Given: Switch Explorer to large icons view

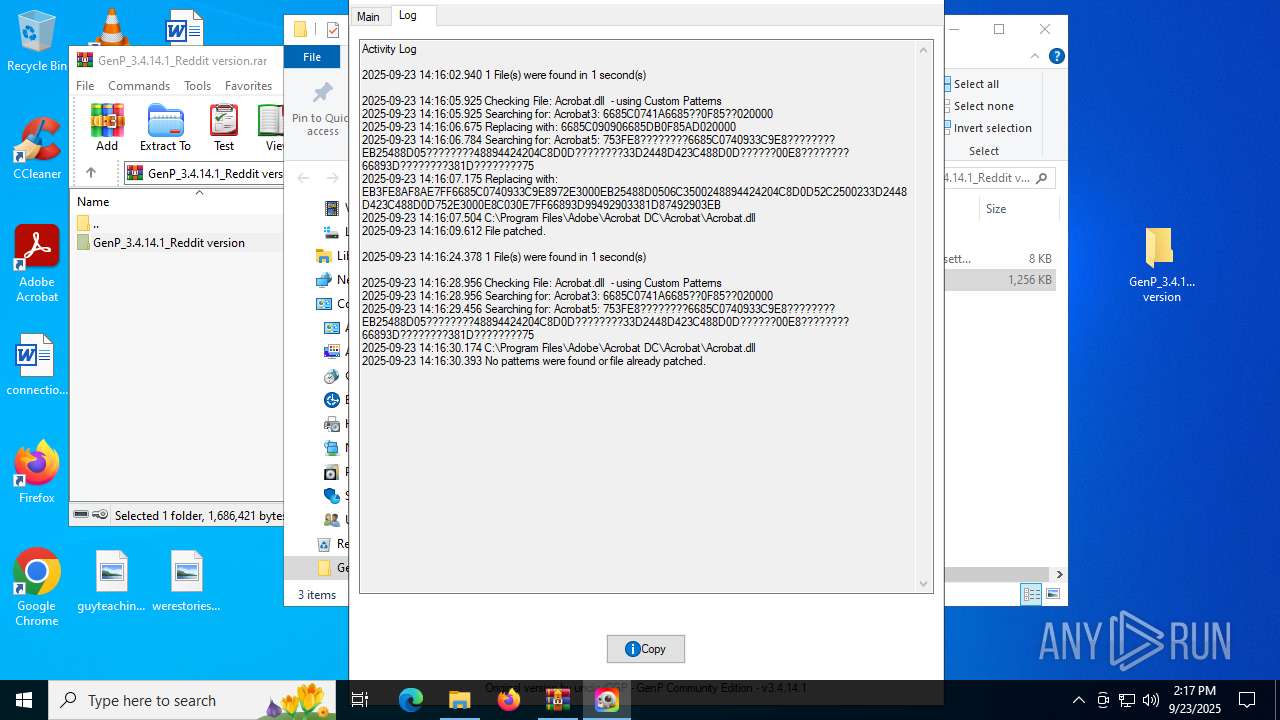Looking at the screenshot, I should coord(1052,594).
